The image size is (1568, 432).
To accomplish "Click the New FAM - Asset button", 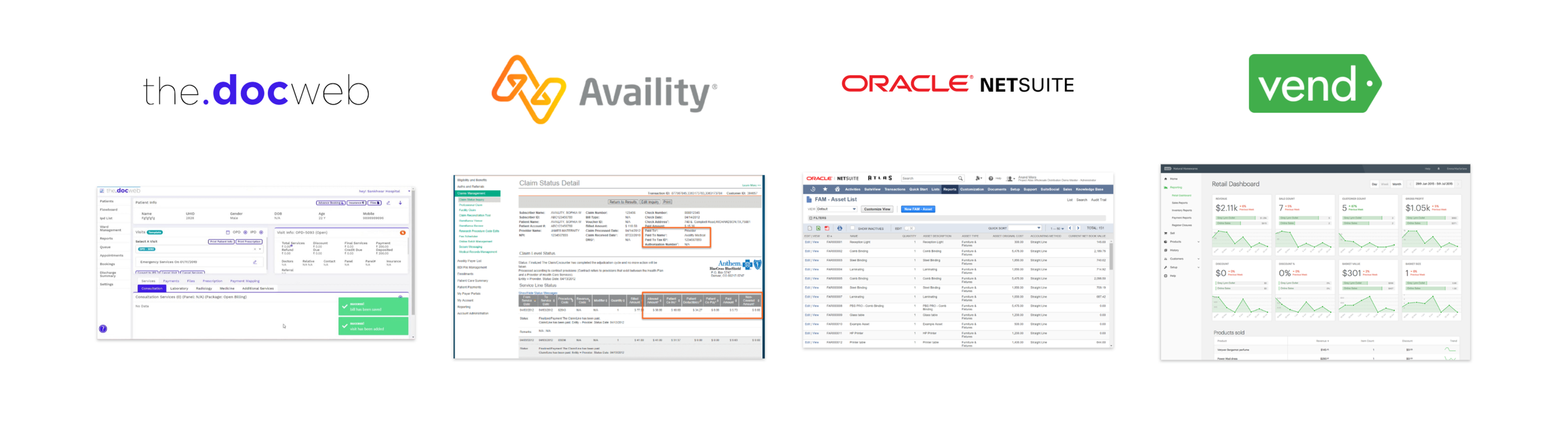I will tap(918, 209).
